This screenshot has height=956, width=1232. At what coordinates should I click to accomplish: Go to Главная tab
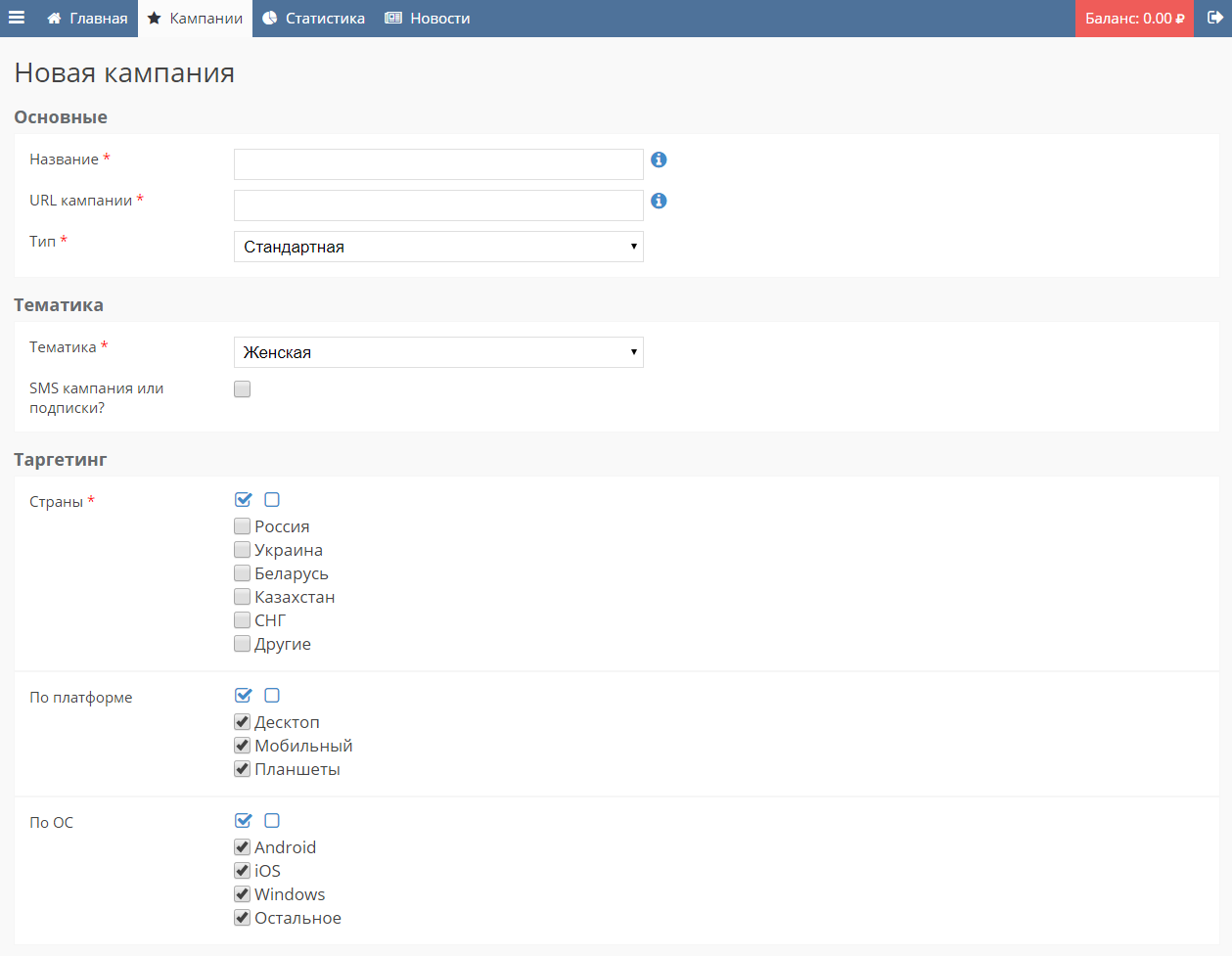click(87, 19)
